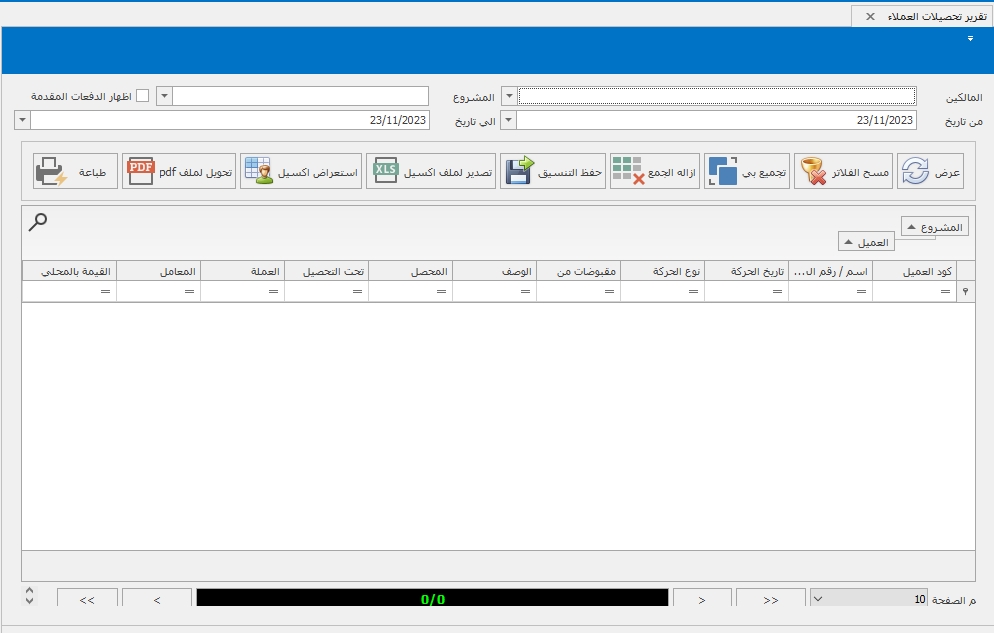The width and height of the screenshot is (994, 633).
Task: Click the عرض refresh button
Action: [930, 172]
